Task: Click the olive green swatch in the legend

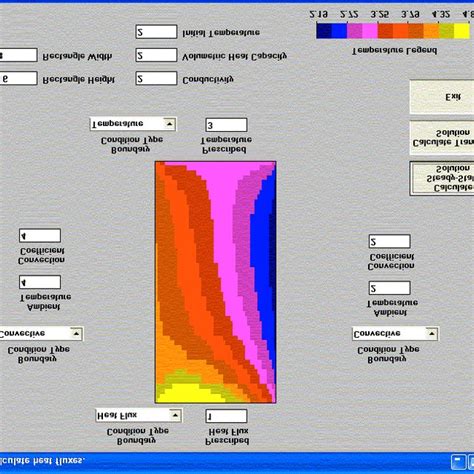Action: point(446,31)
